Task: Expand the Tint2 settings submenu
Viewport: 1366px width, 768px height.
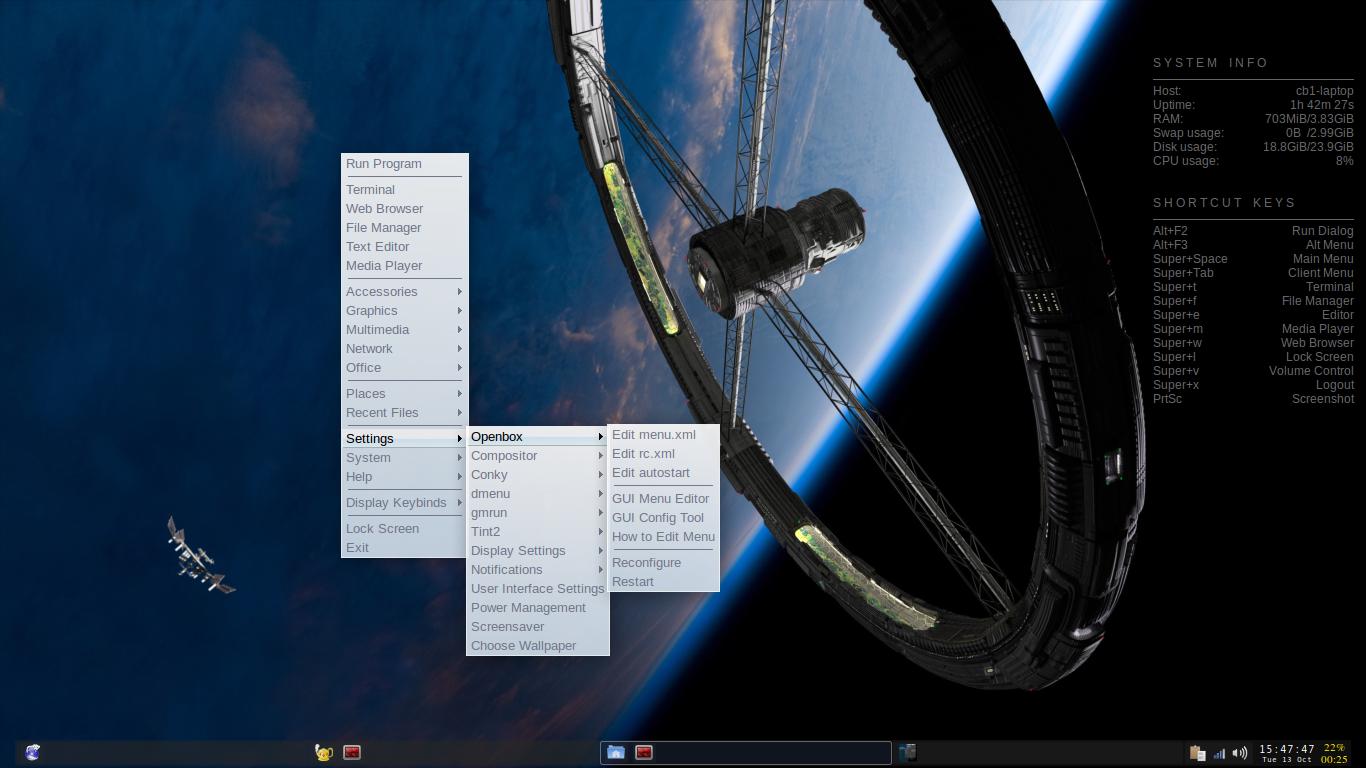Action: click(x=538, y=532)
